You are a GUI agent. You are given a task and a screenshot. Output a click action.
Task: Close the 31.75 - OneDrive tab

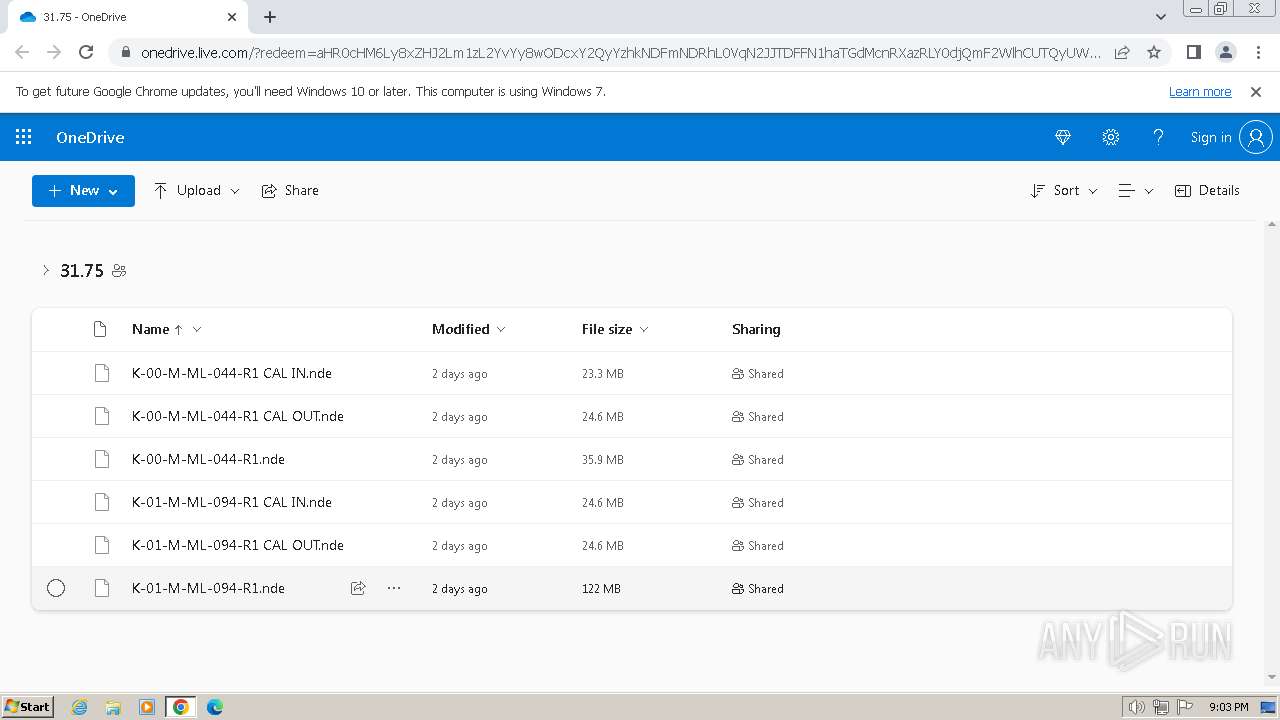pos(232,17)
